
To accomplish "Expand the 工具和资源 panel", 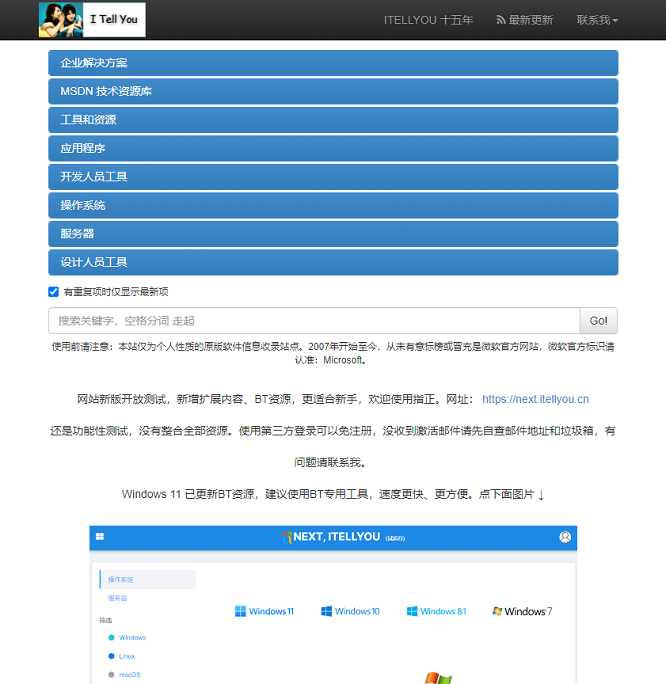I will pos(333,120).
